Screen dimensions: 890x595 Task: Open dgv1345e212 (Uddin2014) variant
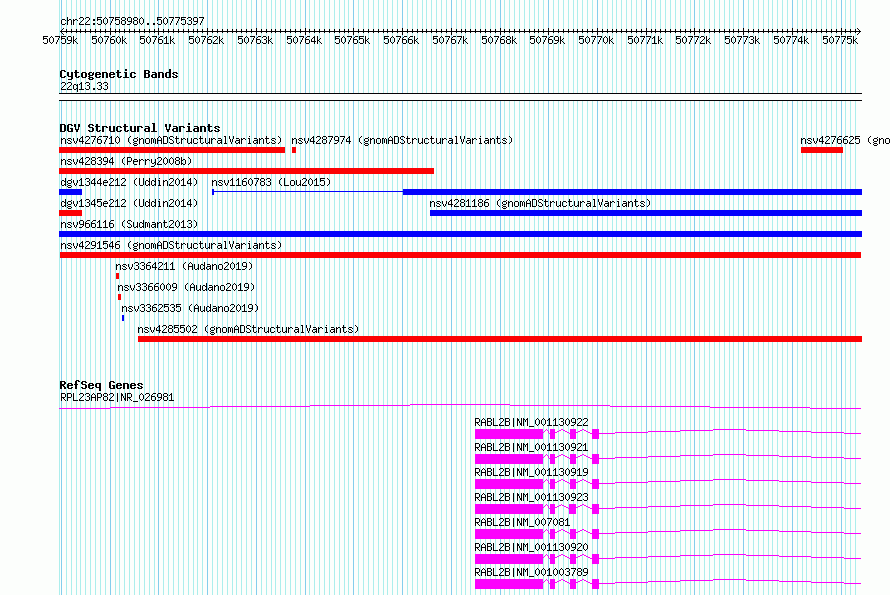point(129,203)
